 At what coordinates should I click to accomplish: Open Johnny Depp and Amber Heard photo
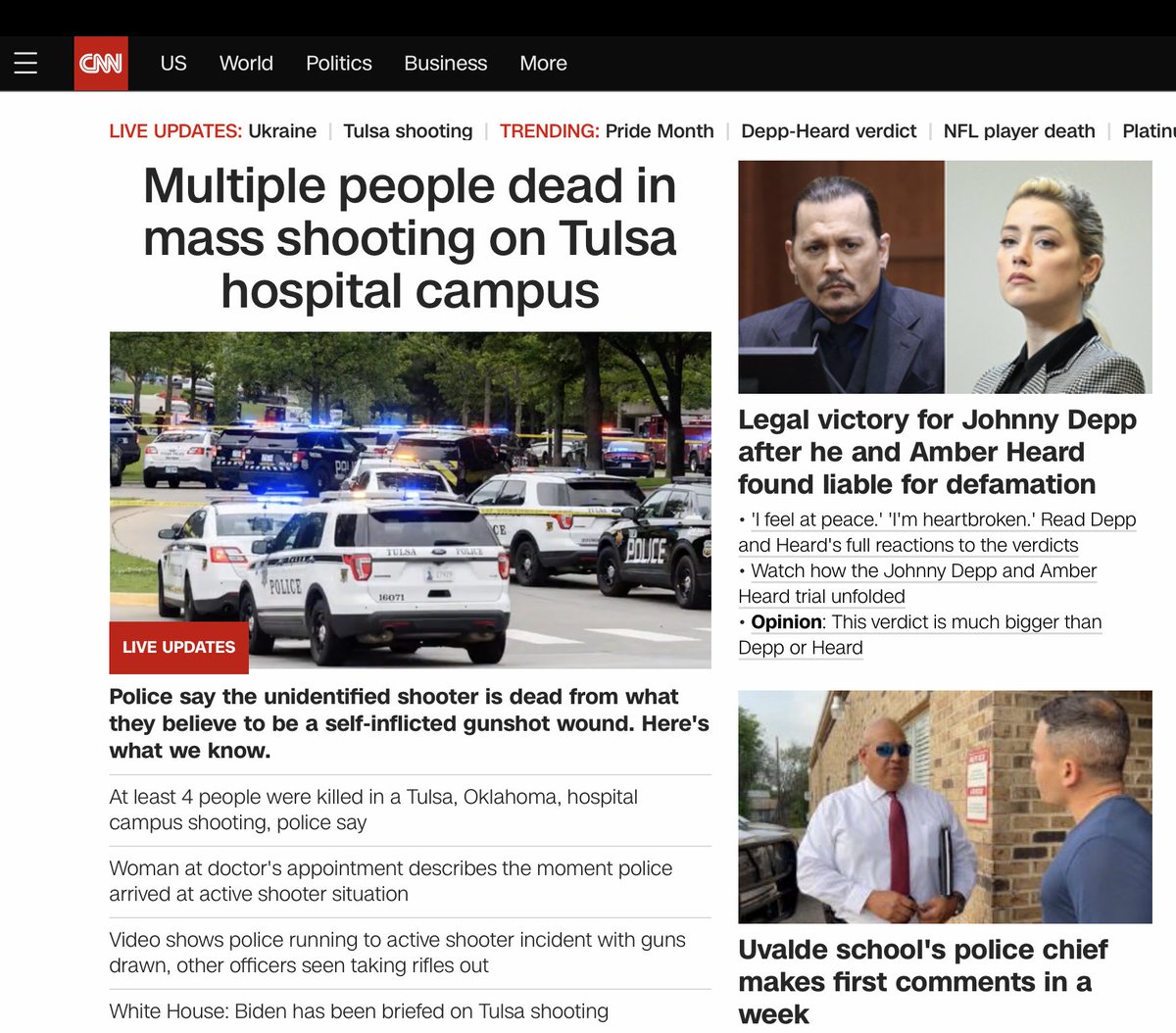pyautogui.click(x=945, y=277)
